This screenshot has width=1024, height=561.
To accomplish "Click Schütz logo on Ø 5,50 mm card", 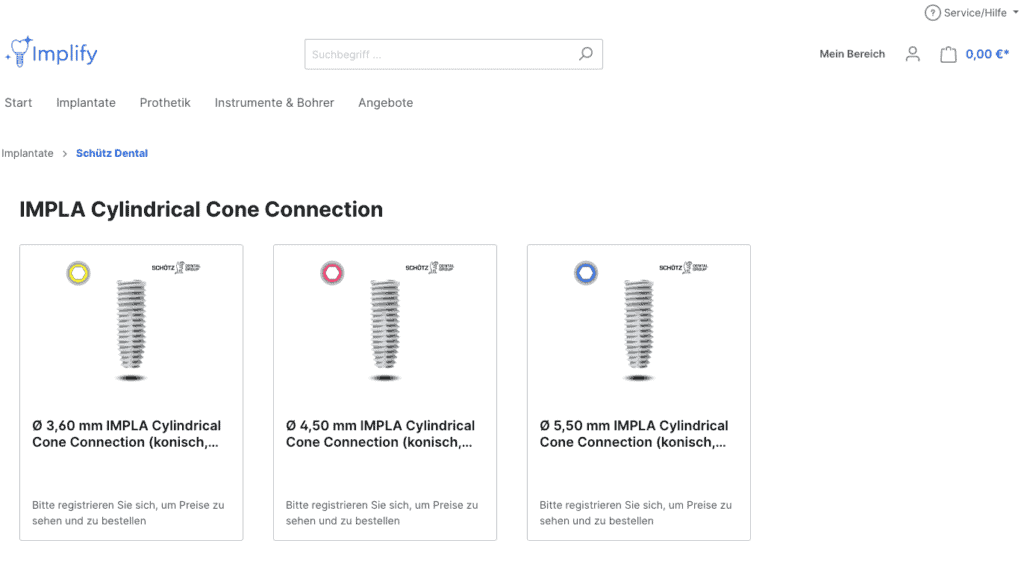I will point(684,267).
